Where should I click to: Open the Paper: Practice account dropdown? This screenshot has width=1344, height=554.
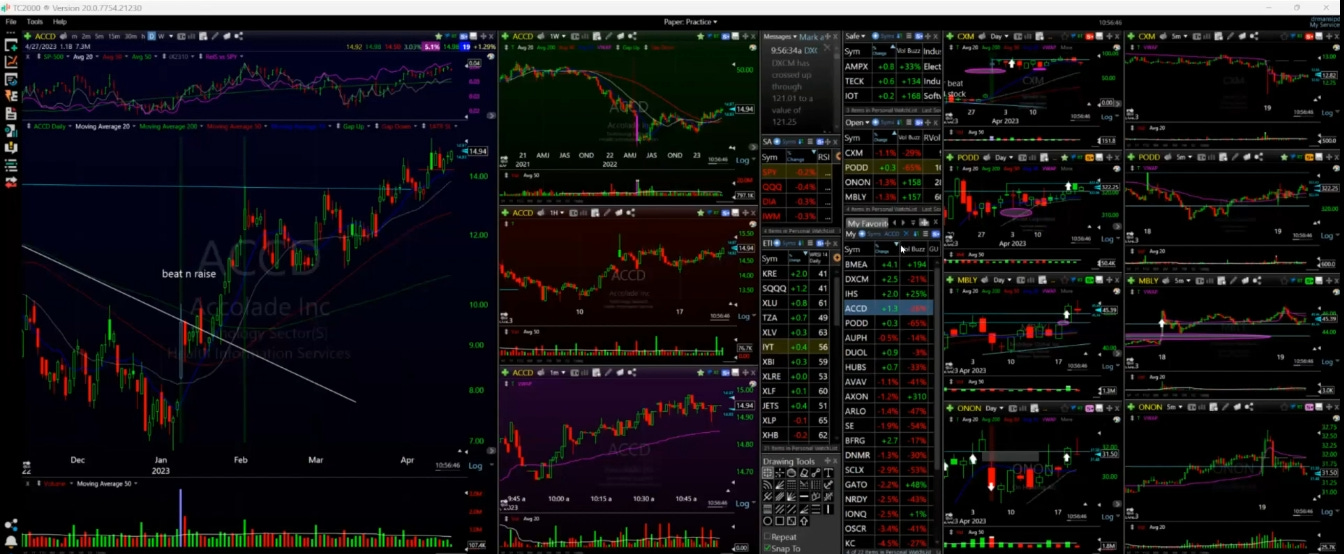(x=690, y=21)
